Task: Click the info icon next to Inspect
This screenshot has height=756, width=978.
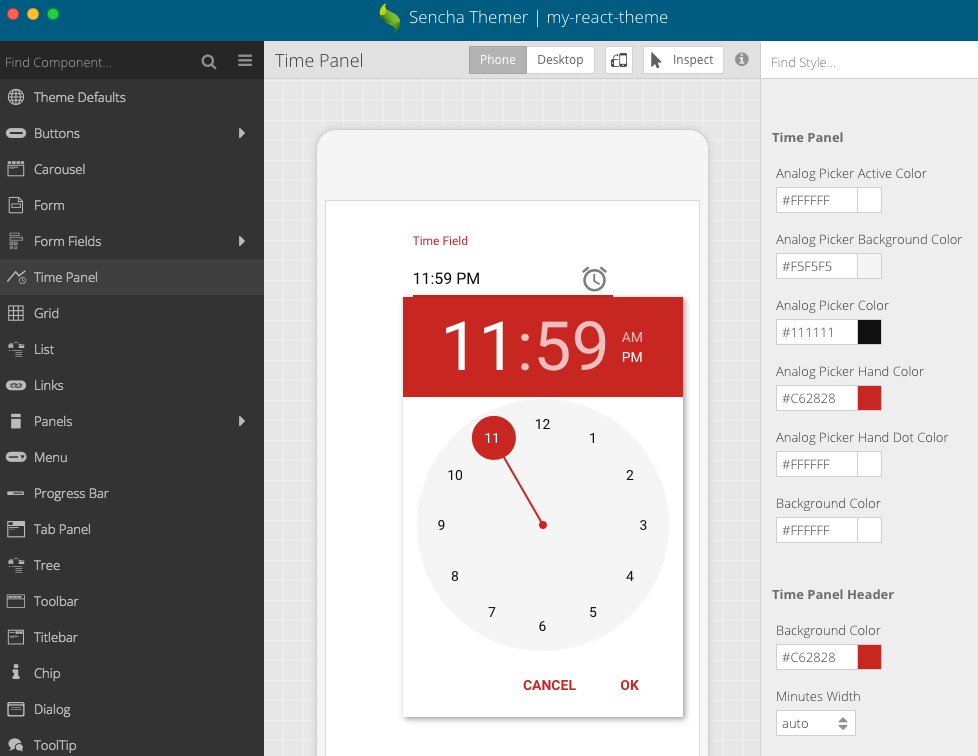Action: [x=742, y=59]
